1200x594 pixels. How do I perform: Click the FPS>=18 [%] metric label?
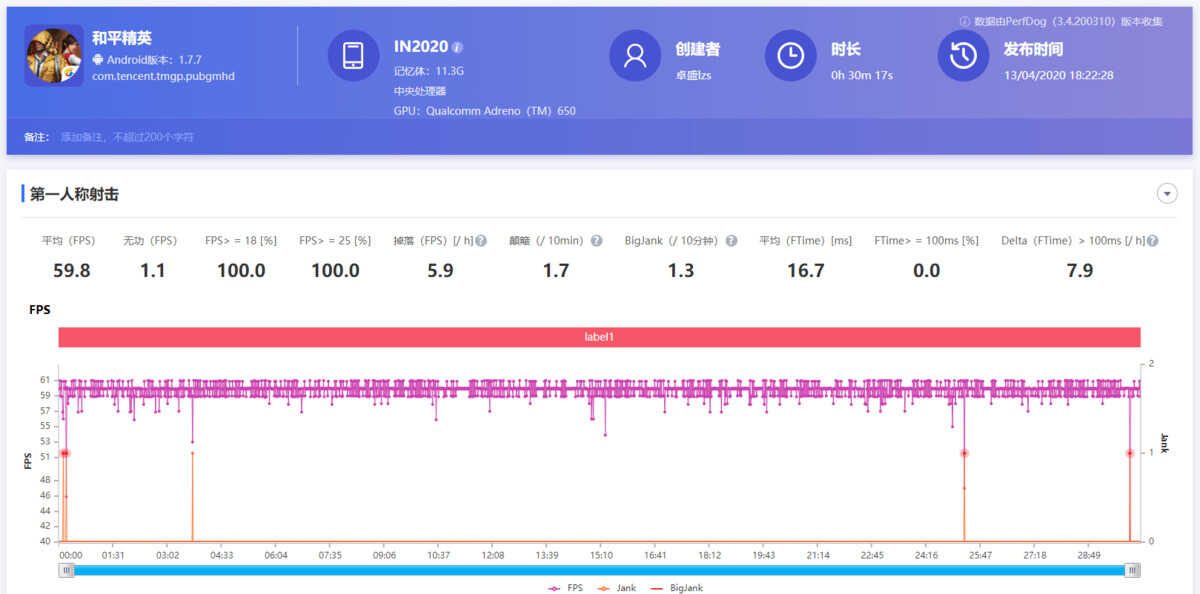(241, 241)
